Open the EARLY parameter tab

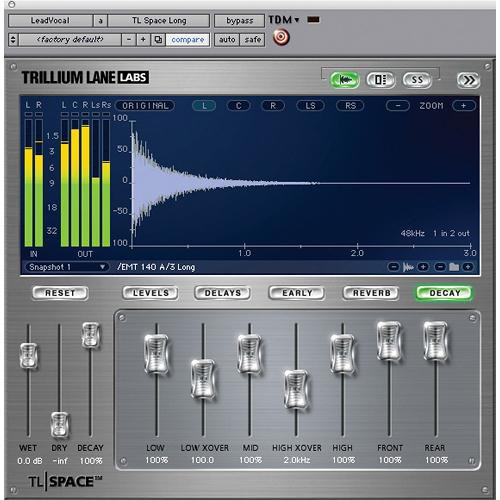(297, 293)
